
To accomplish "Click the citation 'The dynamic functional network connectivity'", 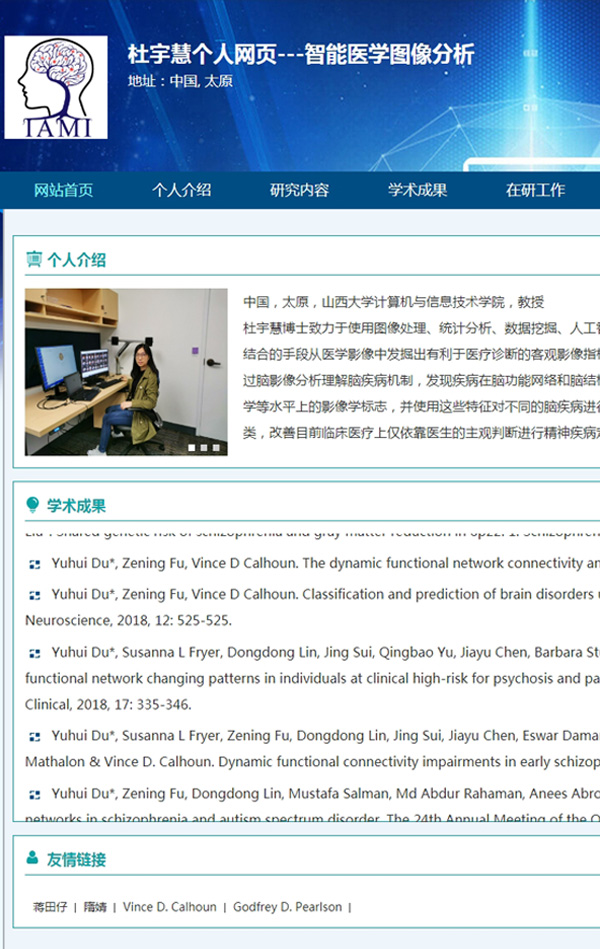I will (442, 563).
